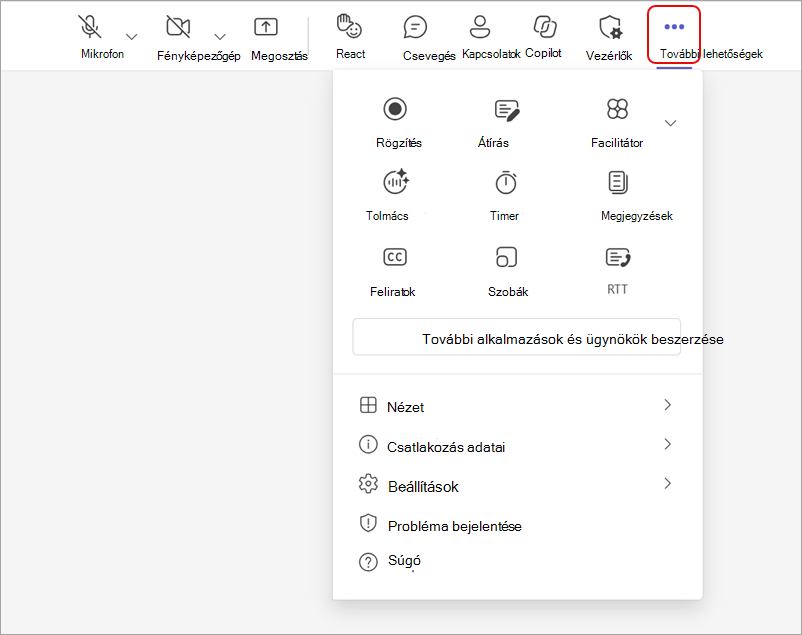Start Átírás transcription
Viewport: 802px width, 635px height.
[507, 110]
